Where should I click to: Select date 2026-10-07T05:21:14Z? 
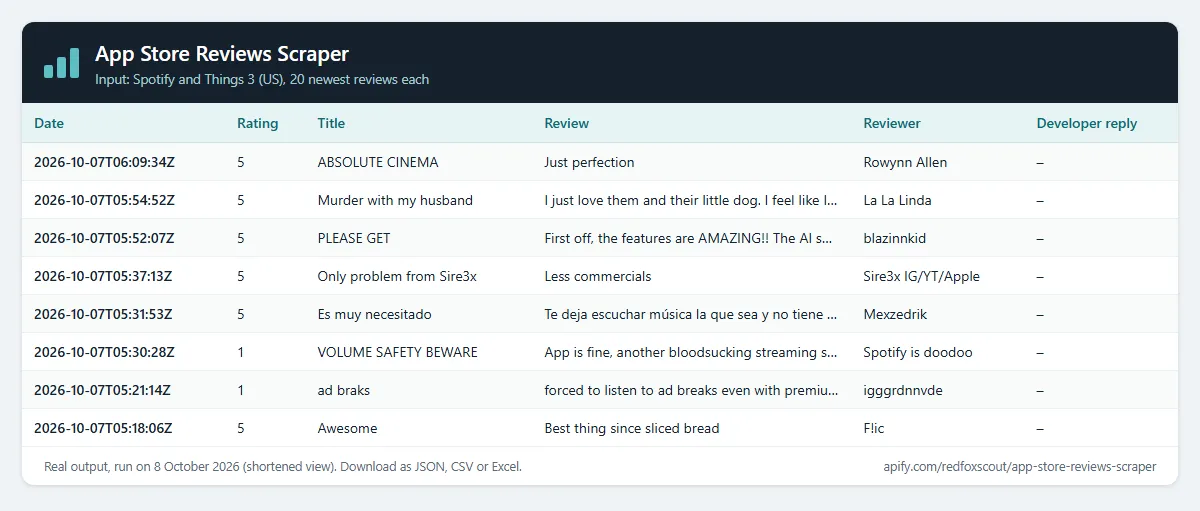[x=104, y=390]
